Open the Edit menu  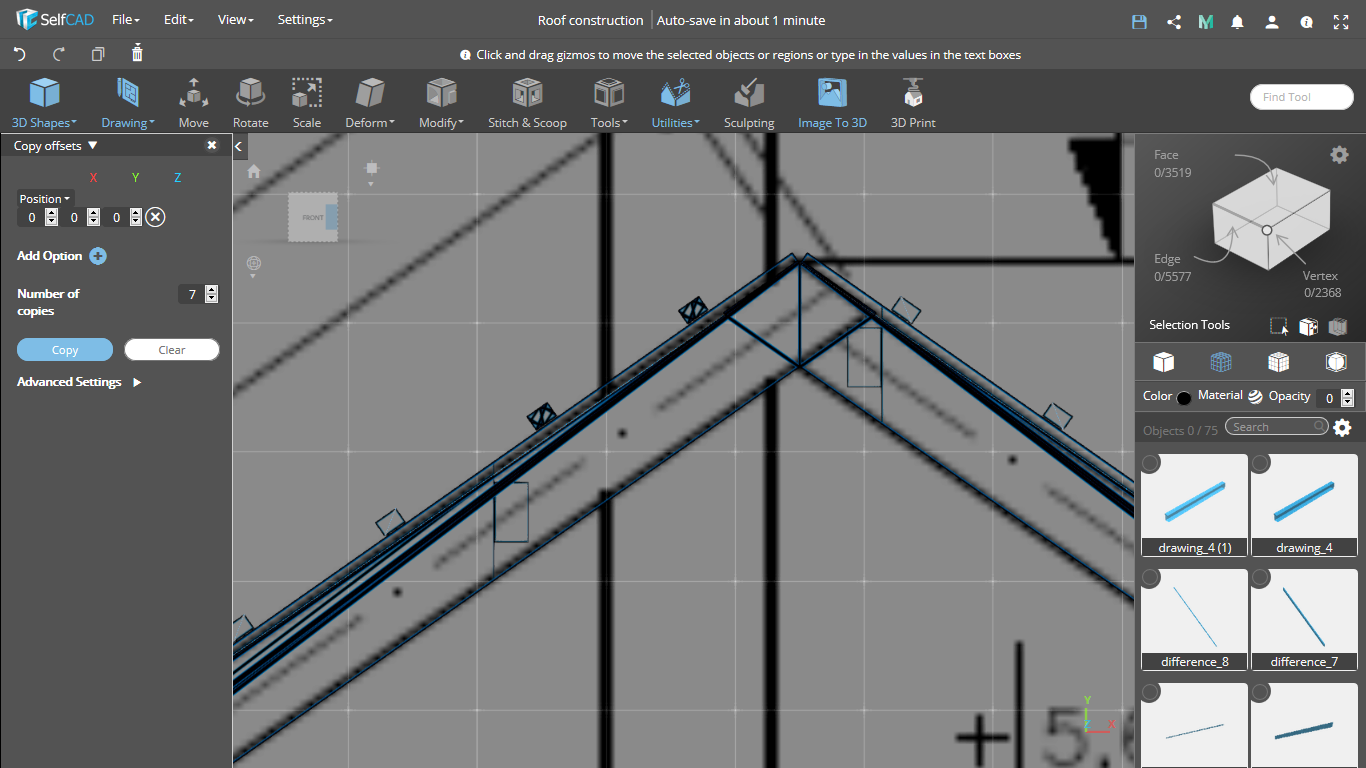(178, 20)
